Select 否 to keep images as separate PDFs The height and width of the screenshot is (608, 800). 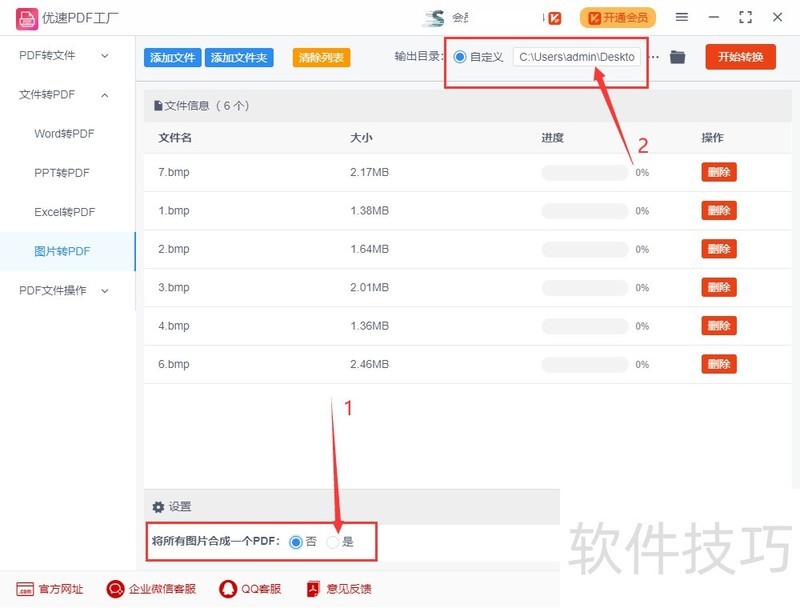295,543
